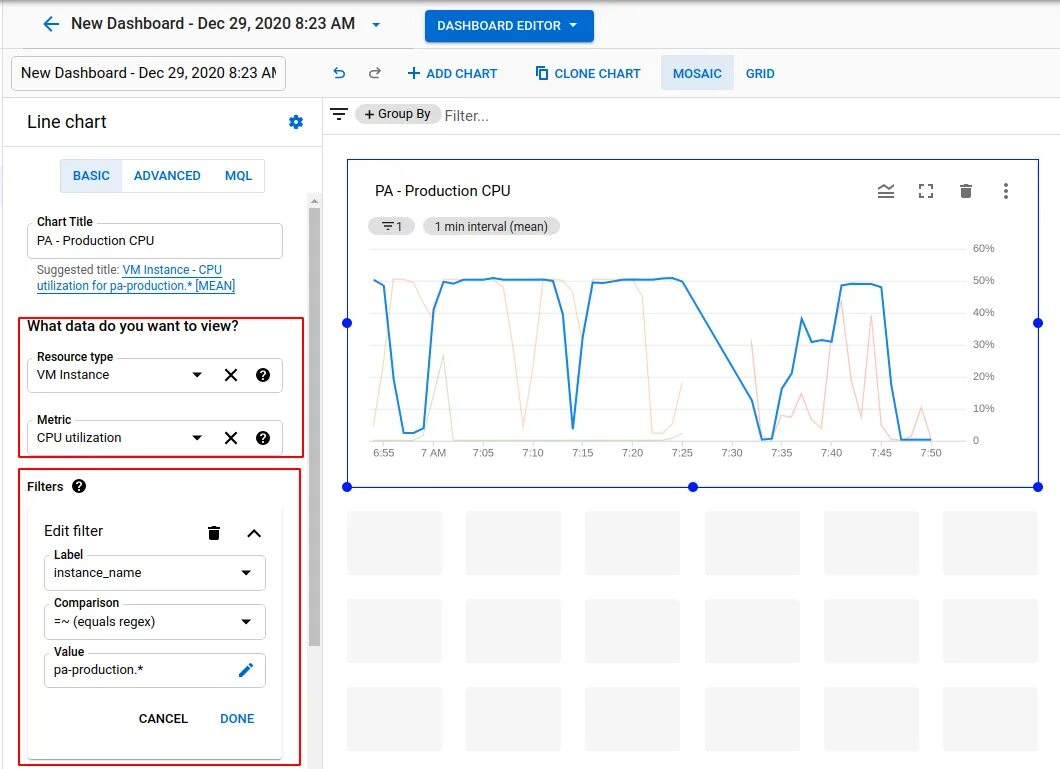Open the Dashboard Editor dropdown button
Image resolution: width=1060 pixels, height=769 pixels.
click(x=509, y=26)
